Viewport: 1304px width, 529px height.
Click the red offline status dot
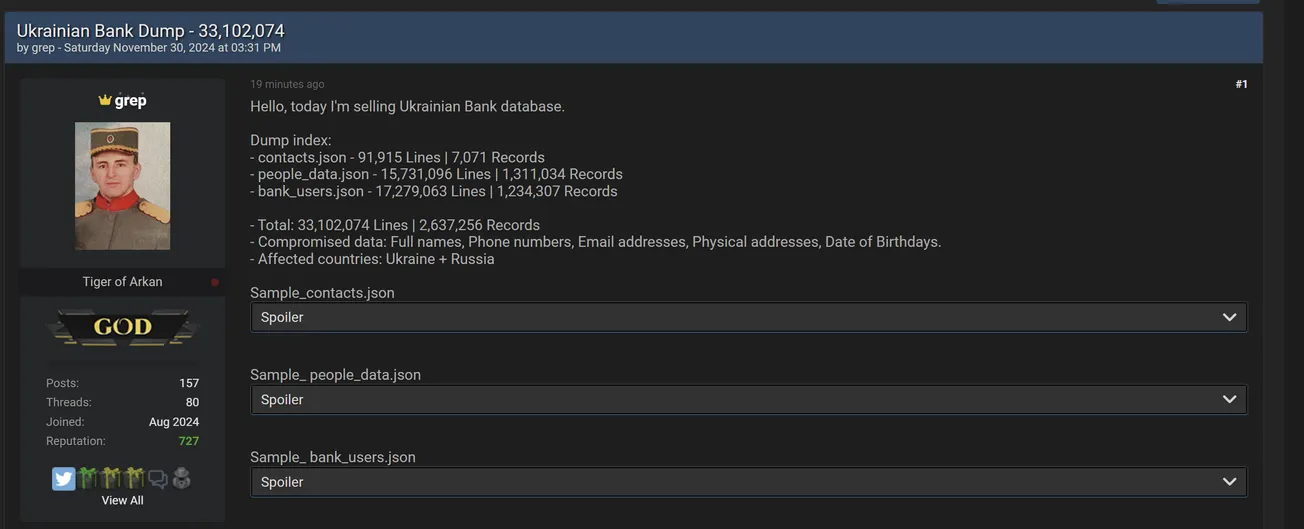[214, 282]
